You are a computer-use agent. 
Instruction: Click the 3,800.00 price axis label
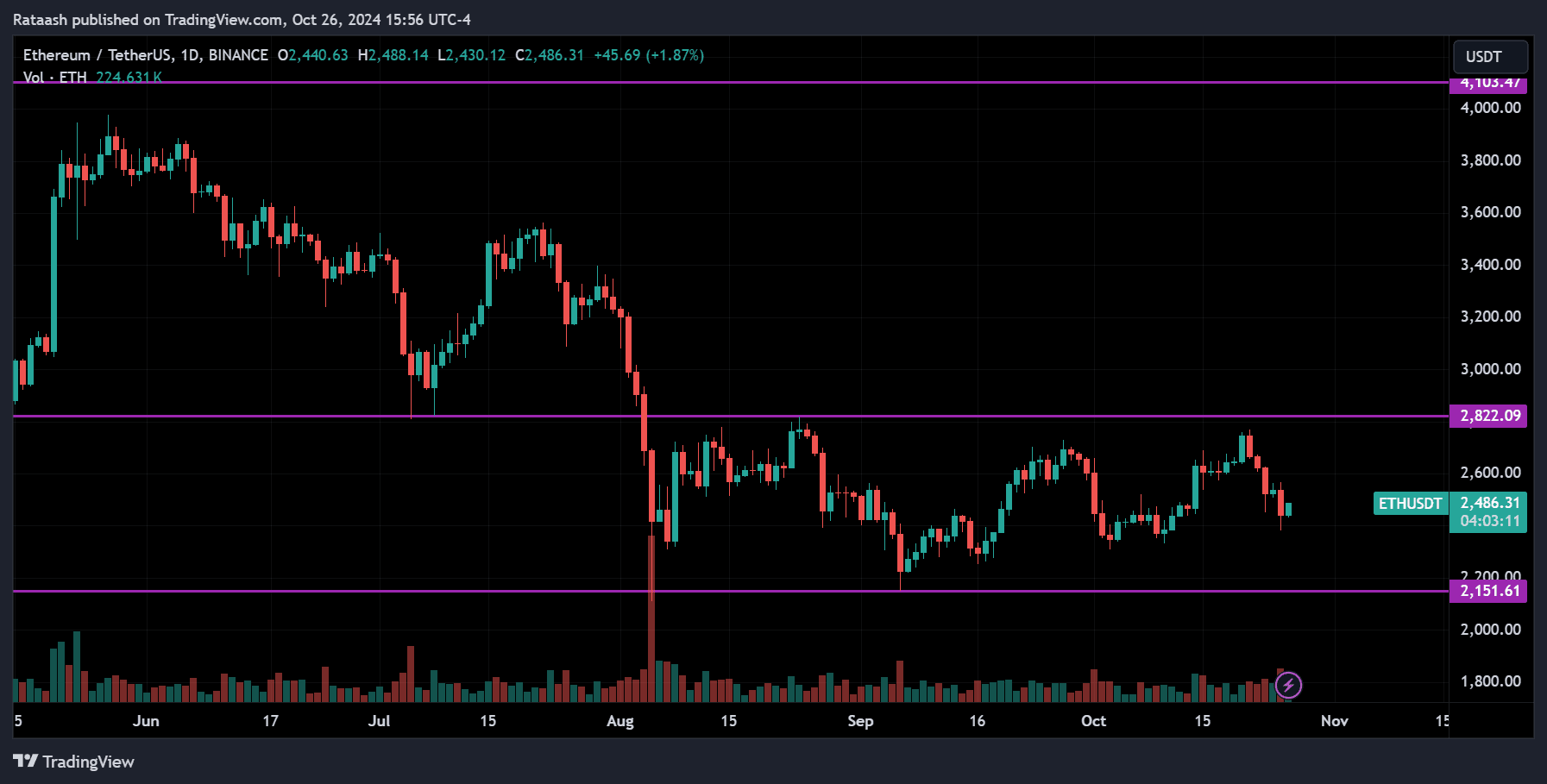click(x=1490, y=160)
